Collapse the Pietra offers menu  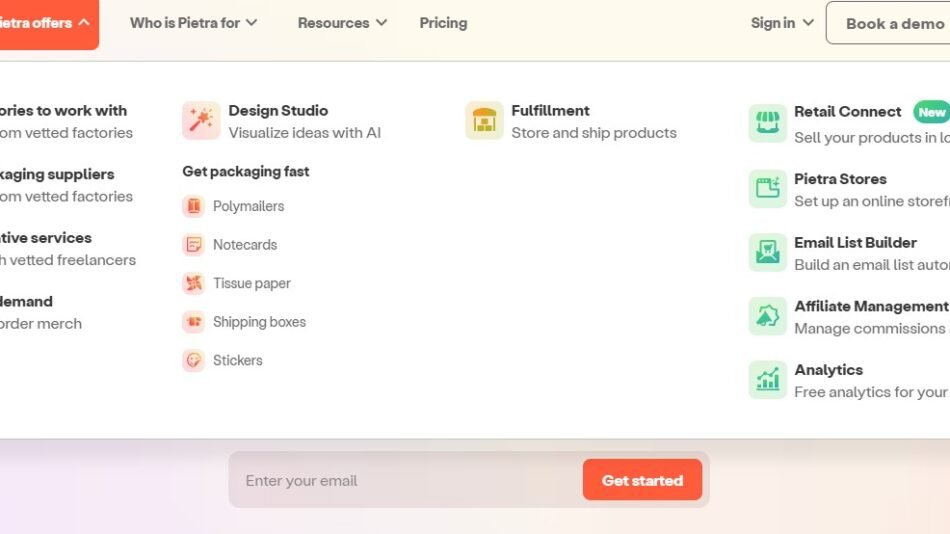click(x=45, y=22)
